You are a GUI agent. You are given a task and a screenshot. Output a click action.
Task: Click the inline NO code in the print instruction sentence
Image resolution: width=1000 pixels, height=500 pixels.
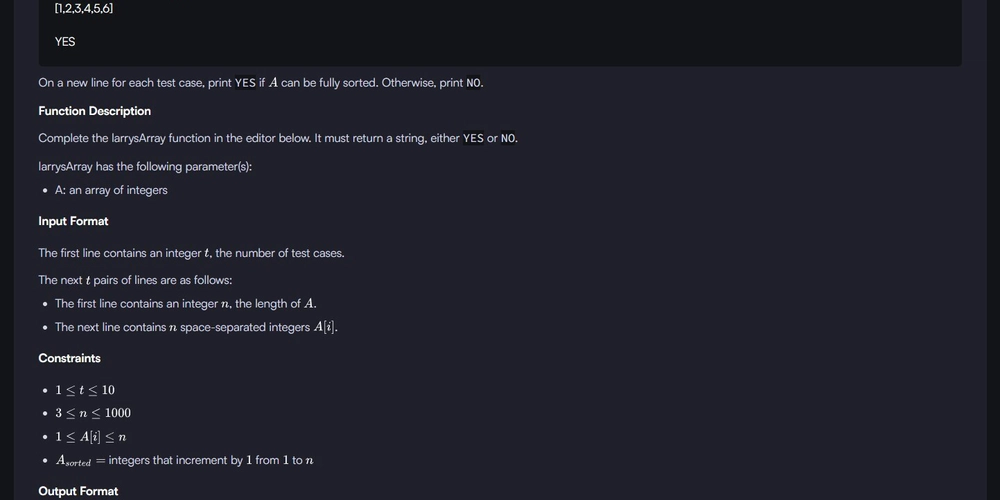tap(474, 83)
